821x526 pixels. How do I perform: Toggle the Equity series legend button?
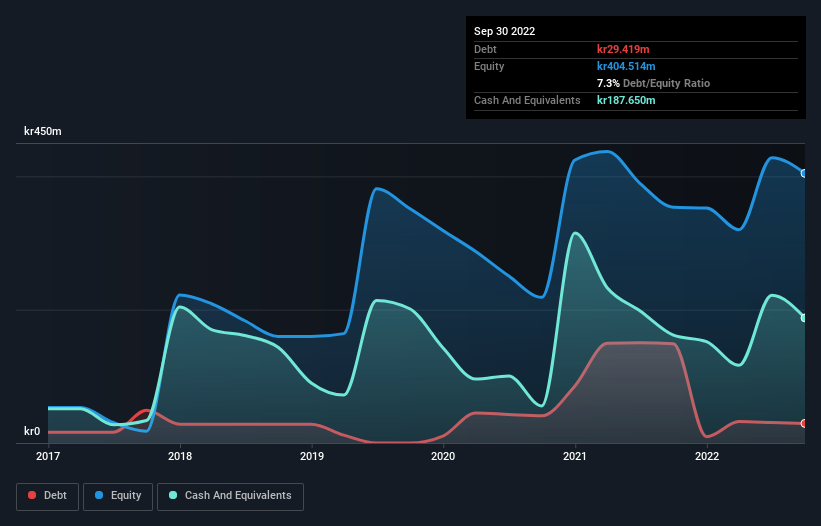(x=118, y=496)
